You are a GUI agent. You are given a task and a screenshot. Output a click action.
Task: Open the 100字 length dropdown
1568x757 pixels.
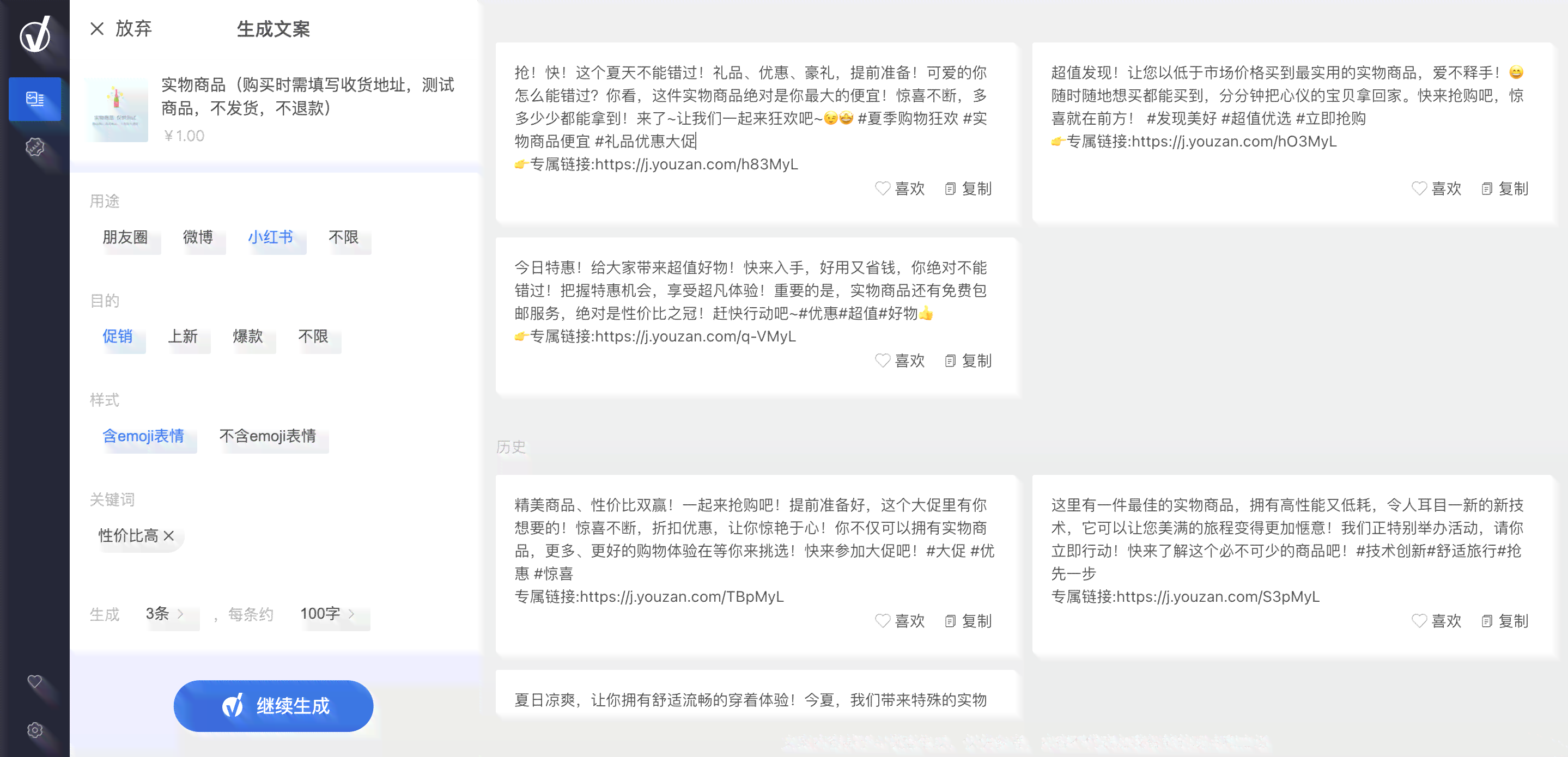(x=328, y=614)
